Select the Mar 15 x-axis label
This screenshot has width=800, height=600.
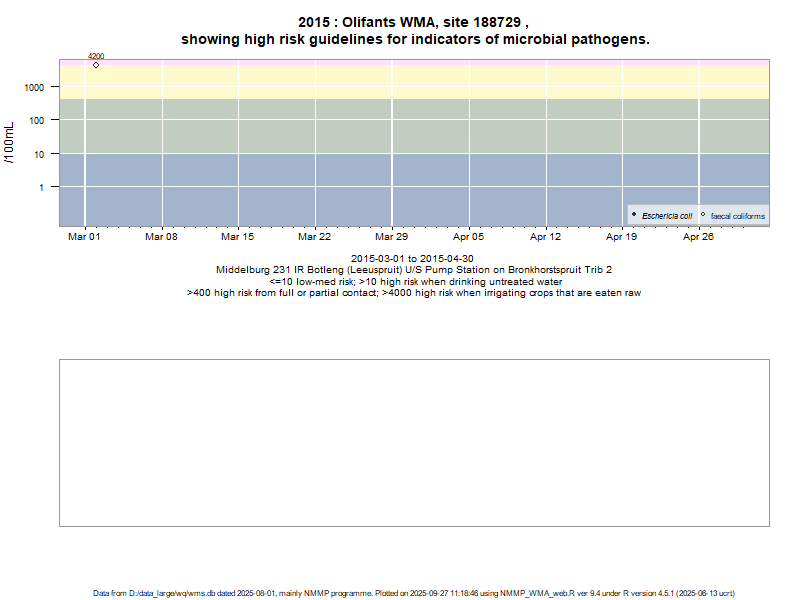pyautogui.click(x=237, y=237)
